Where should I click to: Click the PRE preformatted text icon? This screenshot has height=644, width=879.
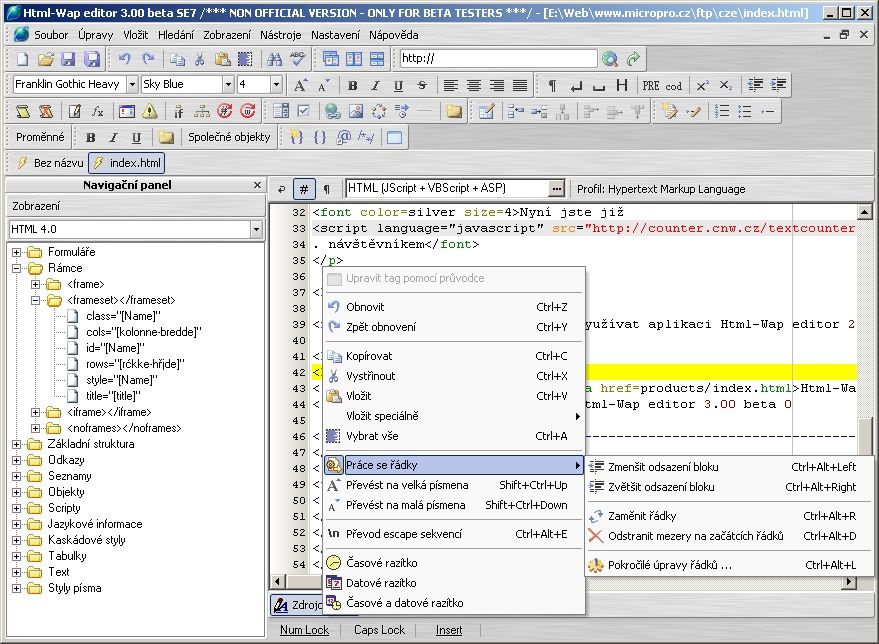click(651, 85)
